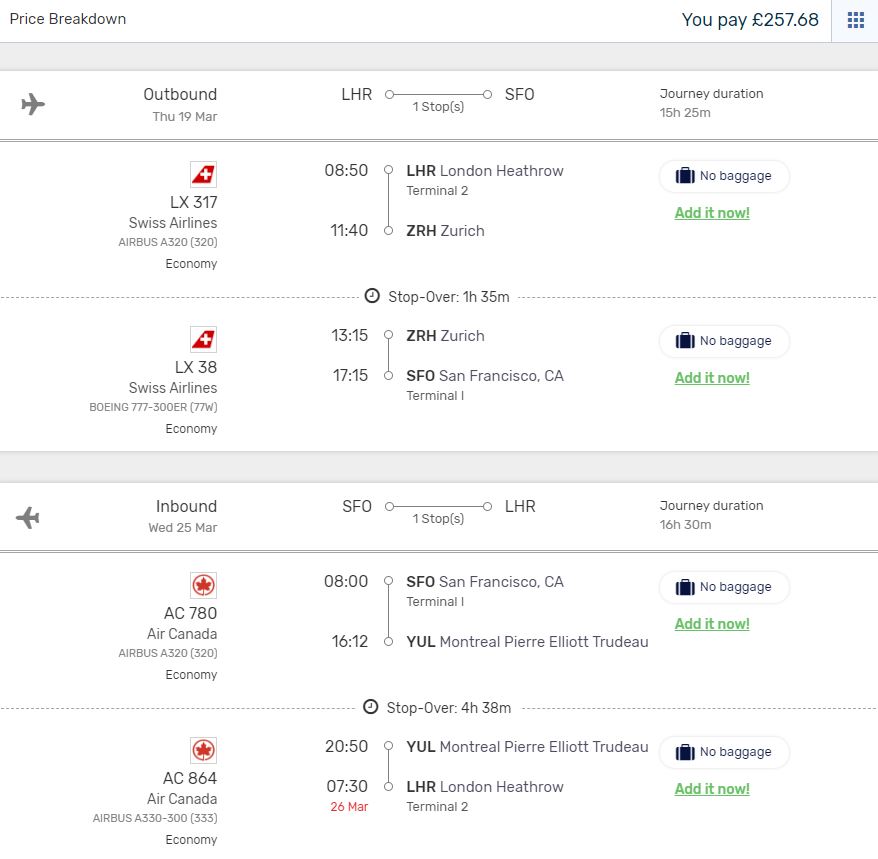Click the Swiss Airlines logo on flight LX 317
This screenshot has width=878, height=859.
203,173
